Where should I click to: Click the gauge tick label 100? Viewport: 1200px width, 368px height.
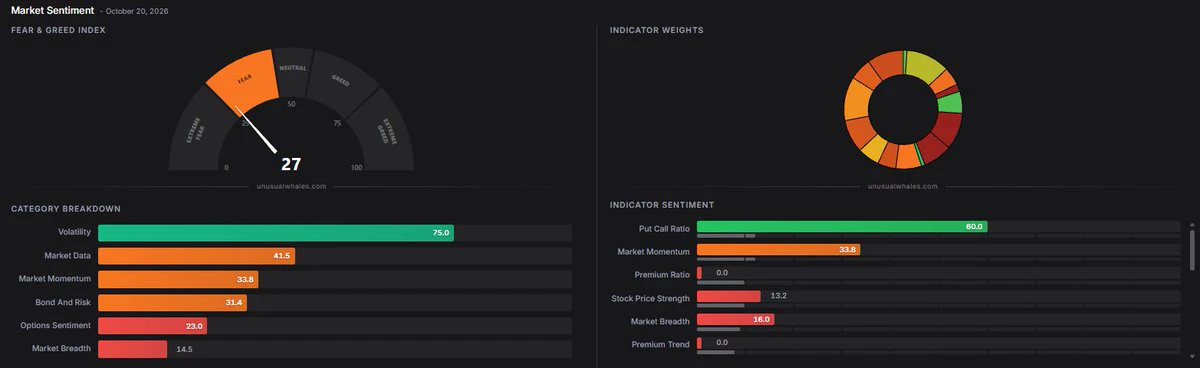click(357, 168)
